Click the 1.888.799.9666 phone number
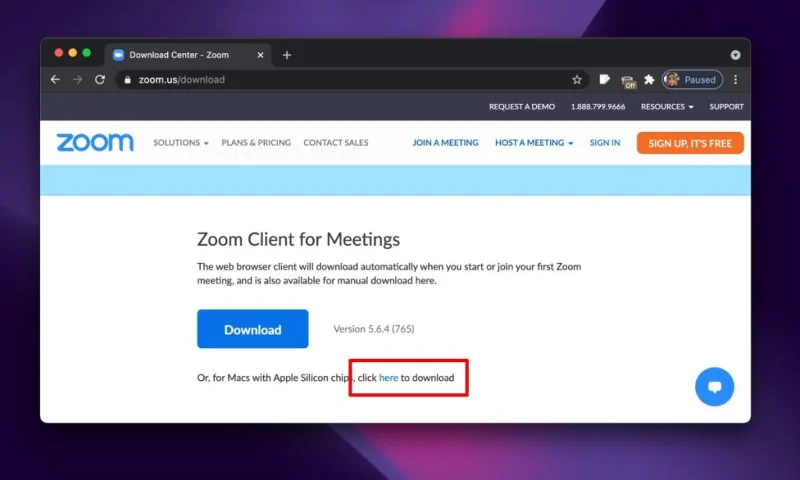Viewport: 800px width, 480px height. click(x=598, y=107)
